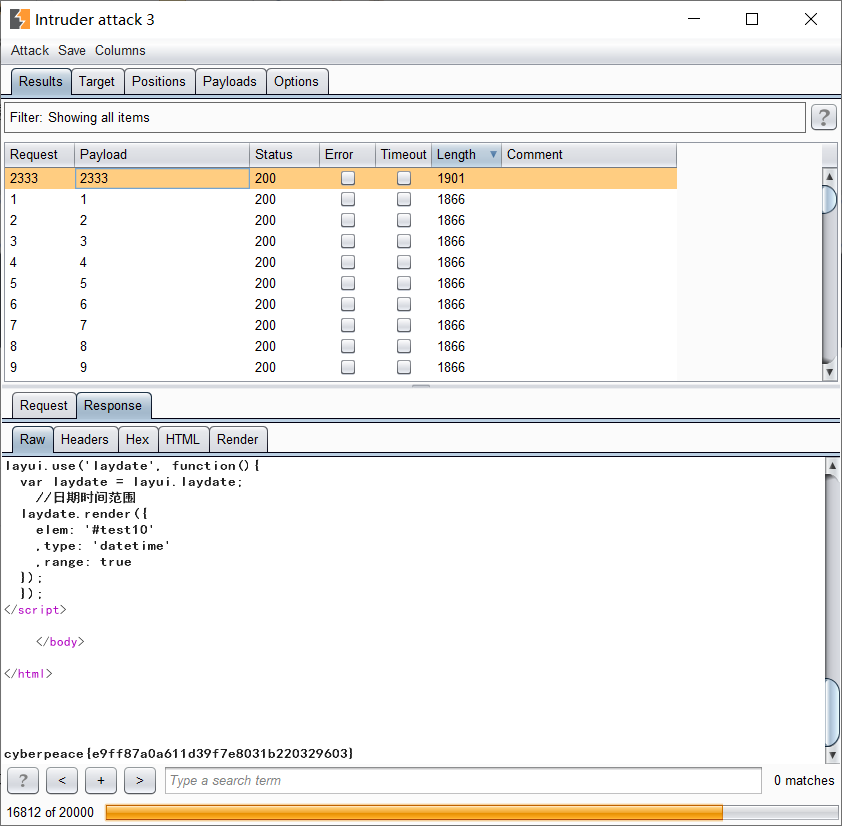
Task: Click results table scroll down arrow
Action: pyautogui.click(x=830, y=372)
